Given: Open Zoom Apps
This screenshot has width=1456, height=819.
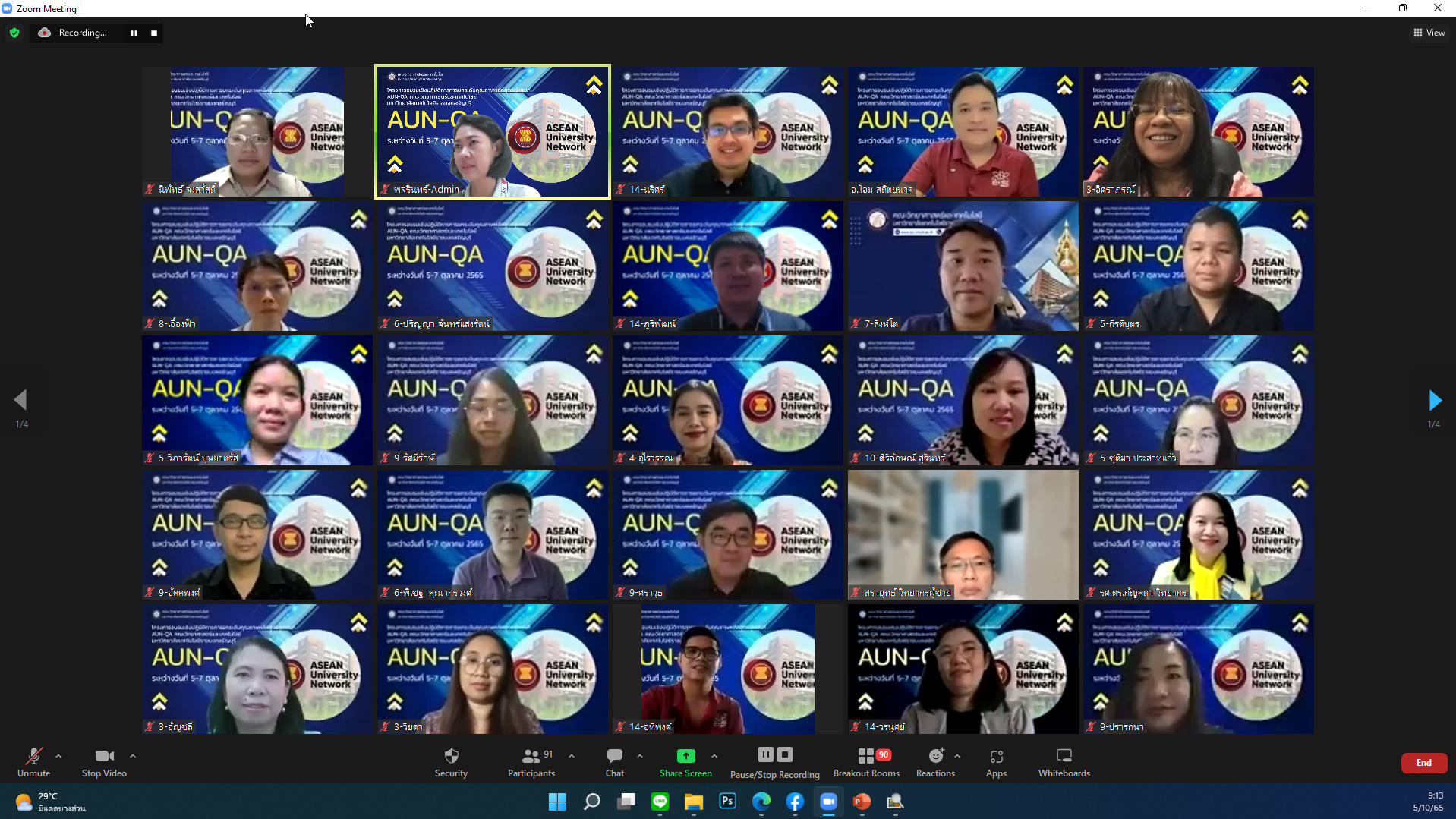Looking at the screenshot, I should click(996, 762).
